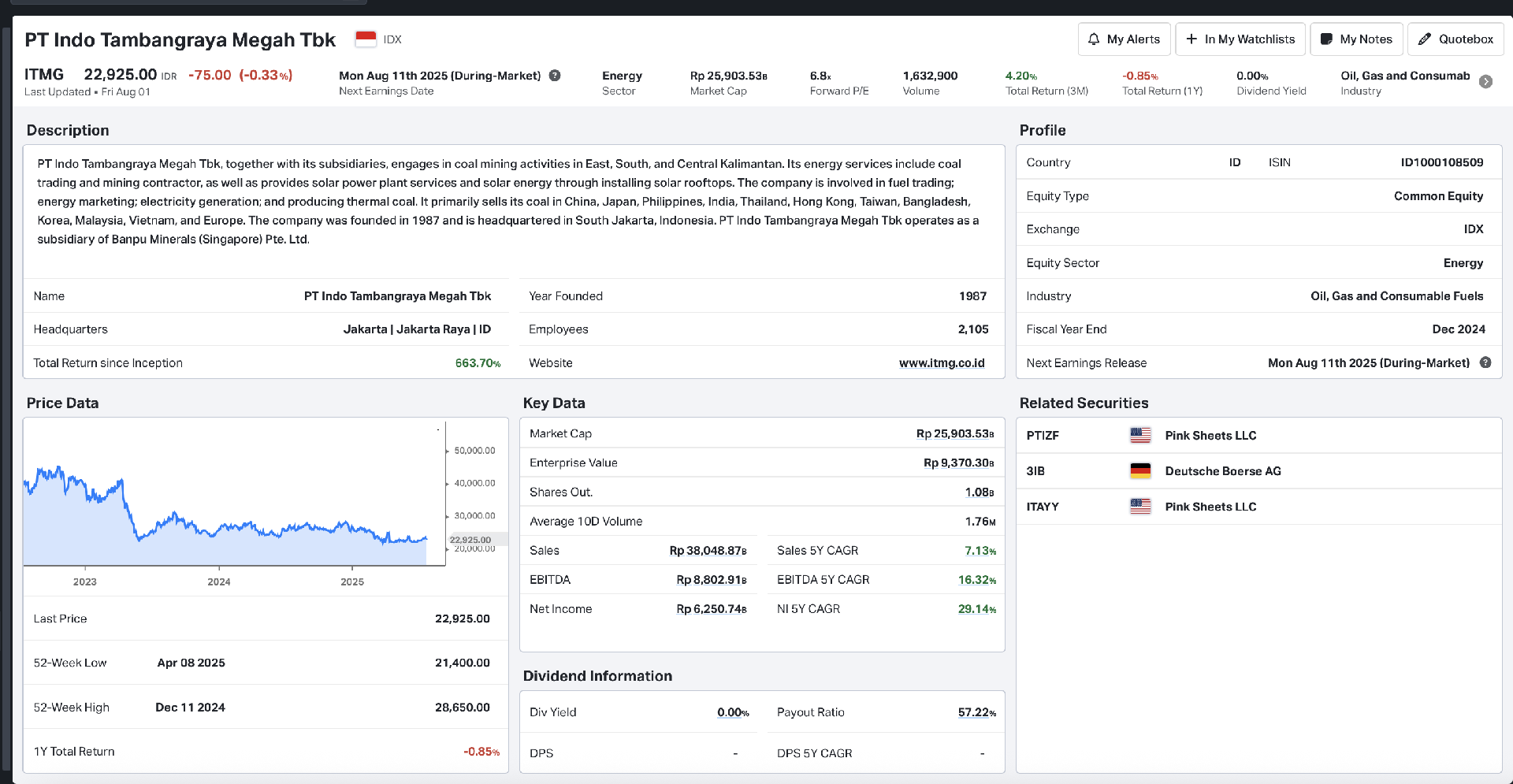Open the ITAYY related security

click(x=1043, y=507)
